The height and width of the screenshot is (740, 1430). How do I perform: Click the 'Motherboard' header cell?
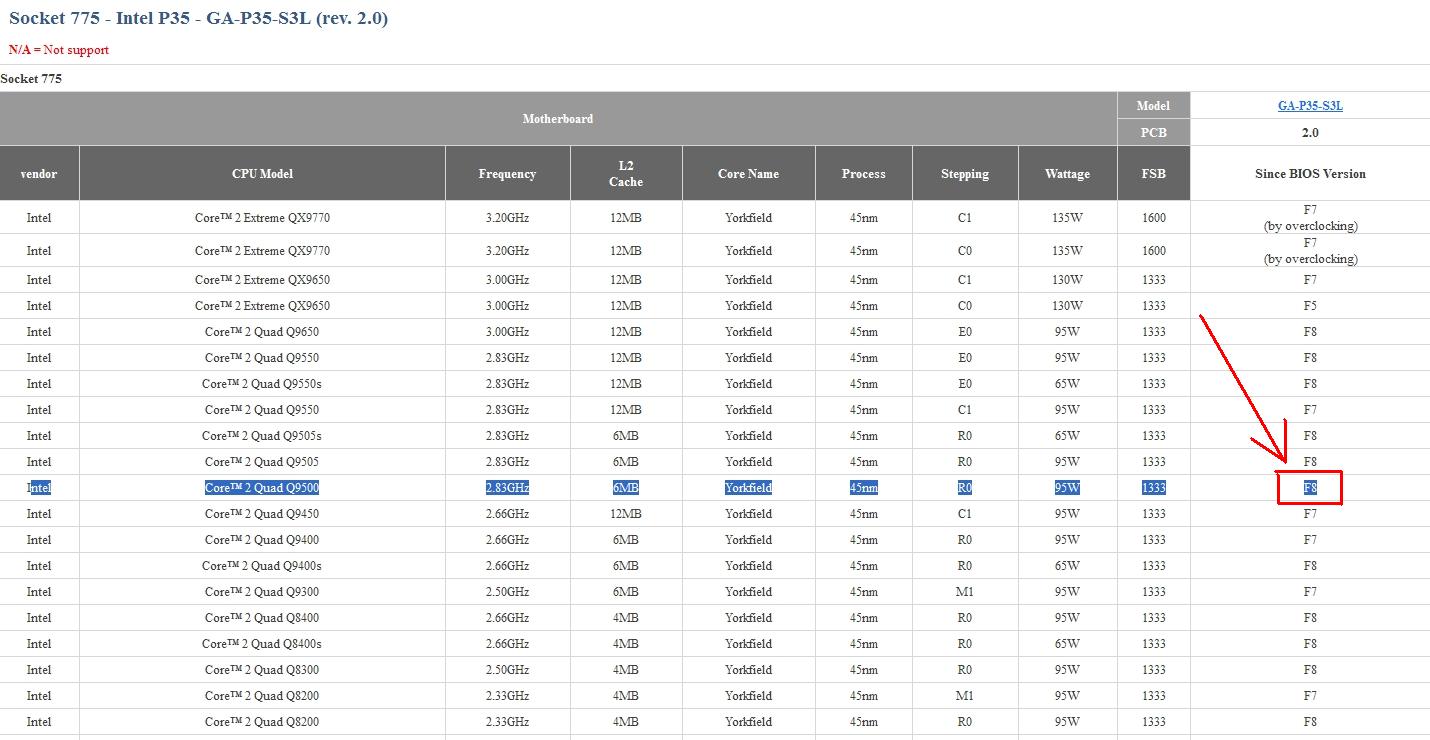coord(558,119)
